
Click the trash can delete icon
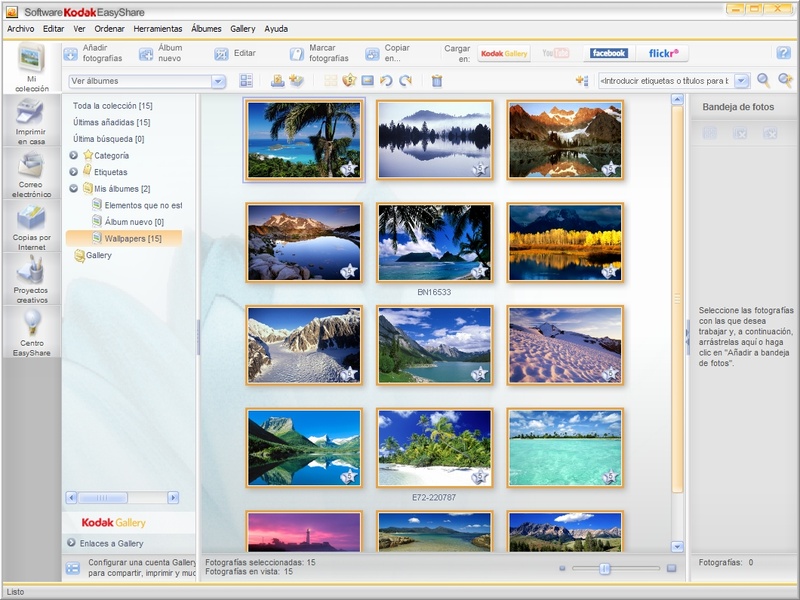coord(437,81)
